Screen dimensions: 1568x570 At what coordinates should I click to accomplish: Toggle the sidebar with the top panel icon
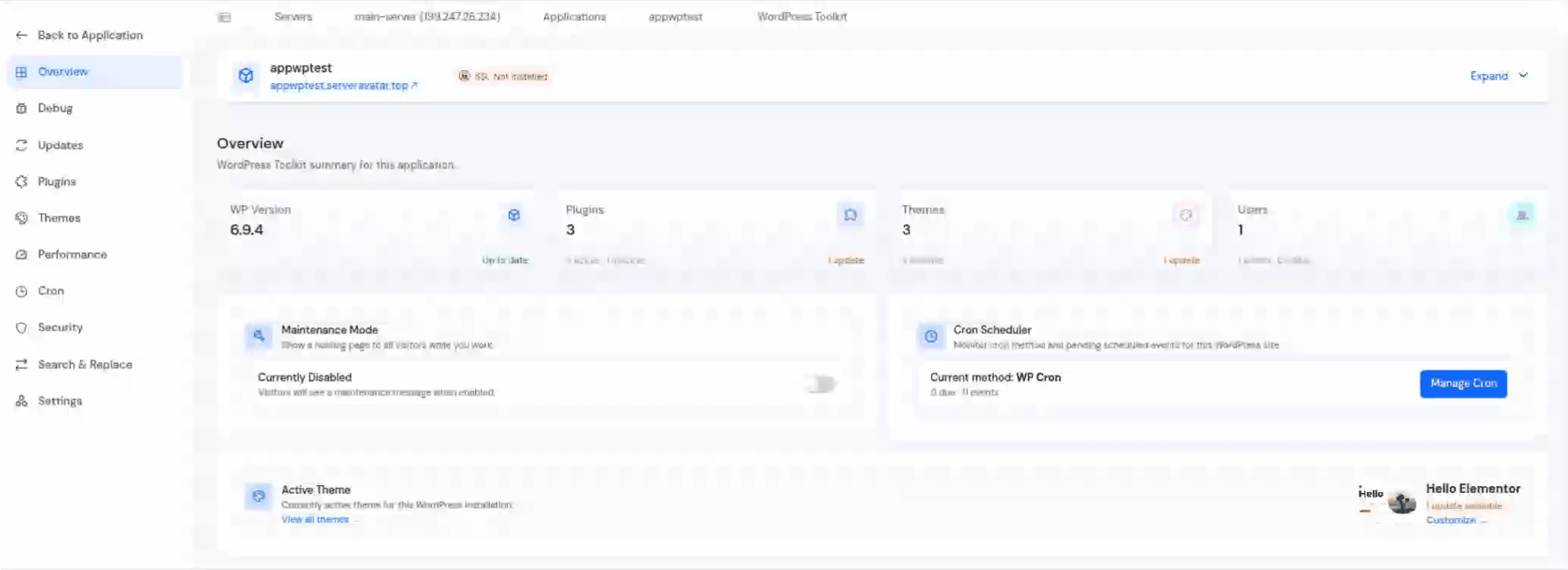(x=225, y=17)
